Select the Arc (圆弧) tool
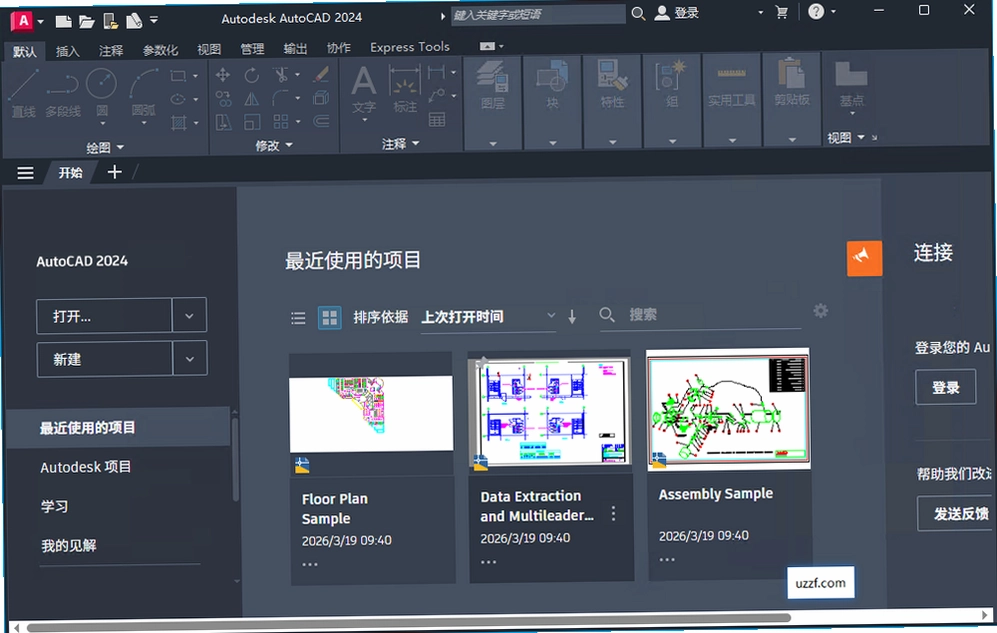Screen dimensions: 997x633 [144, 93]
